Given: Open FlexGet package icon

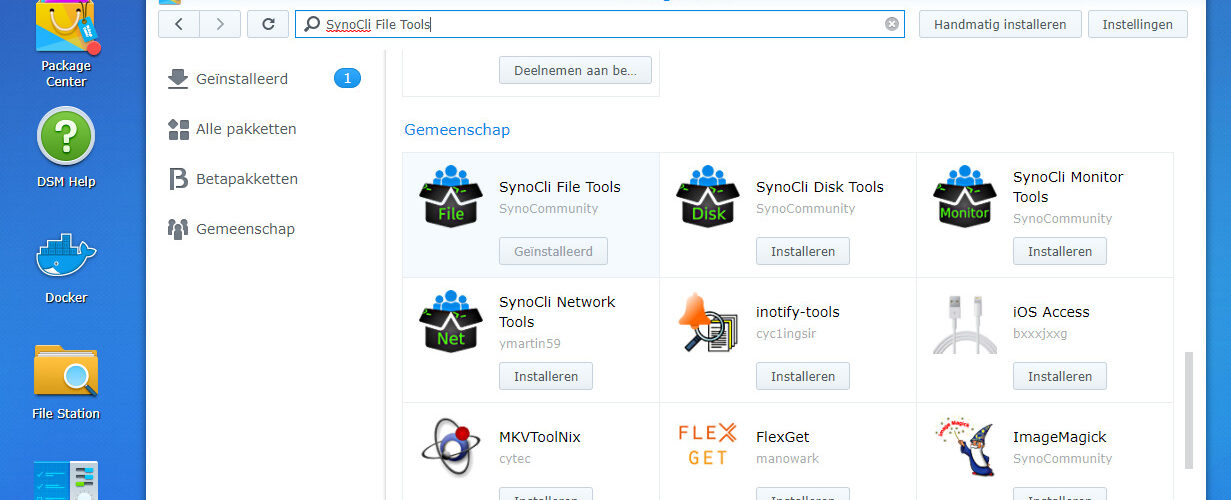Looking at the screenshot, I should 708,446.
